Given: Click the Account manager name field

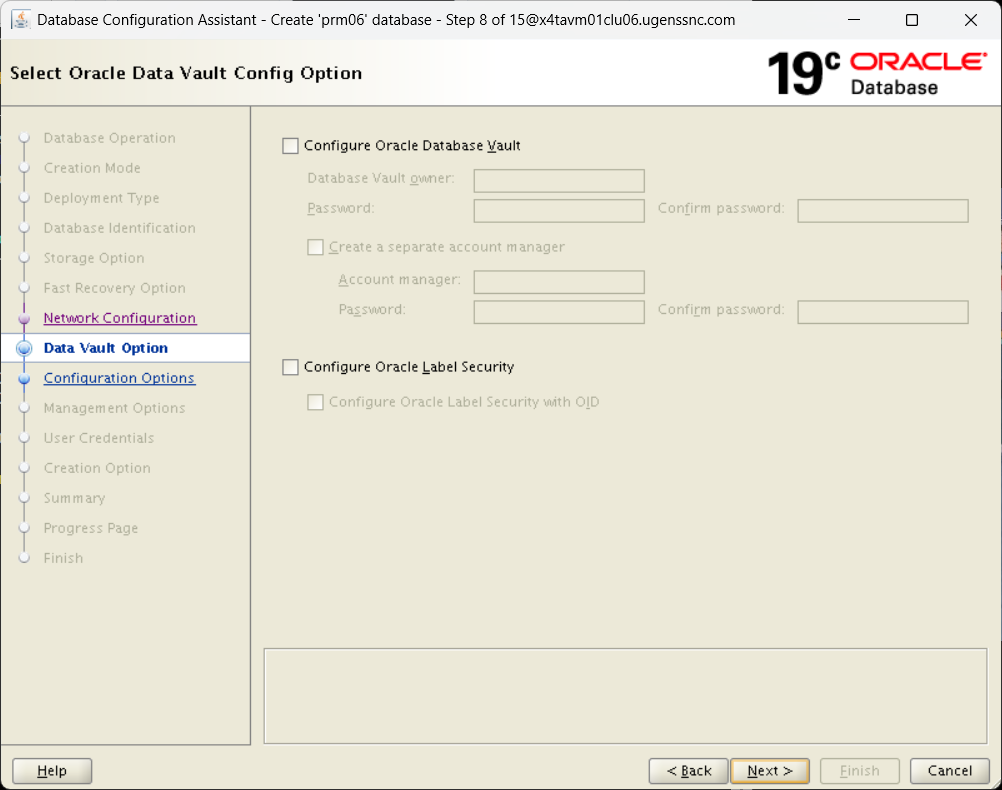Looking at the screenshot, I should pyautogui.click(x=559, y=282).
